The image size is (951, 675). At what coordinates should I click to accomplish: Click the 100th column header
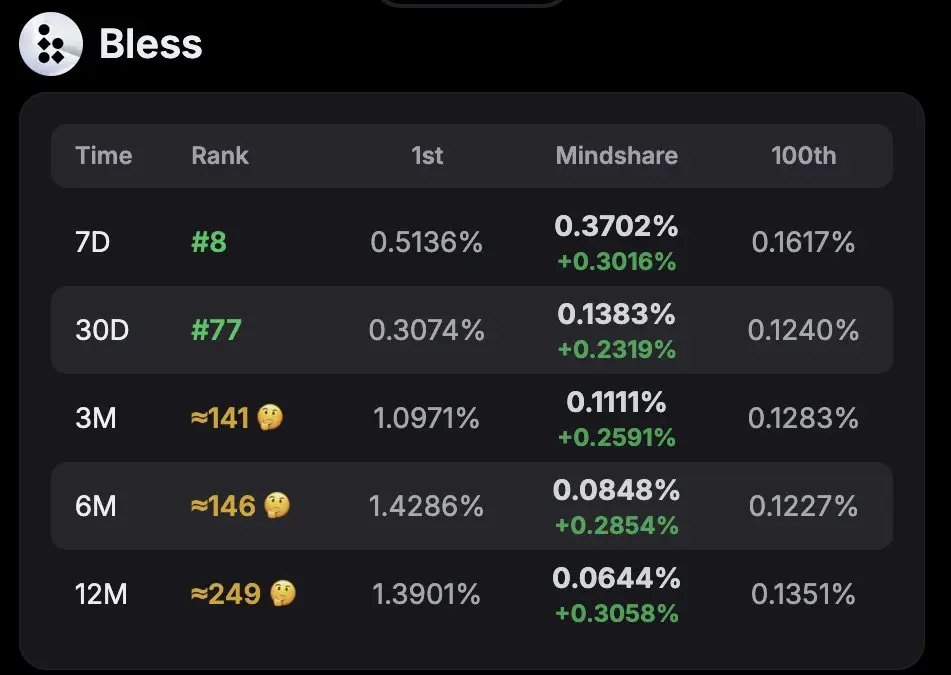[804, 156]
